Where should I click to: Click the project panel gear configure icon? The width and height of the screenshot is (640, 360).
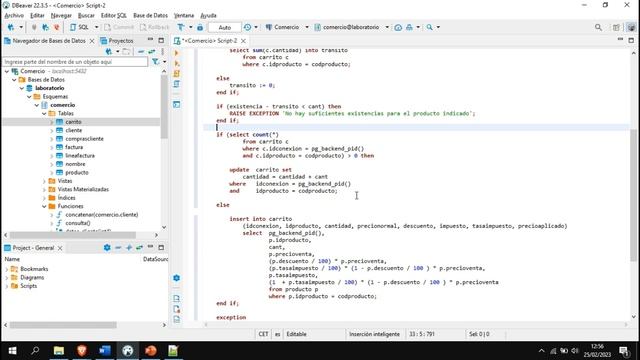click(107, 248)
